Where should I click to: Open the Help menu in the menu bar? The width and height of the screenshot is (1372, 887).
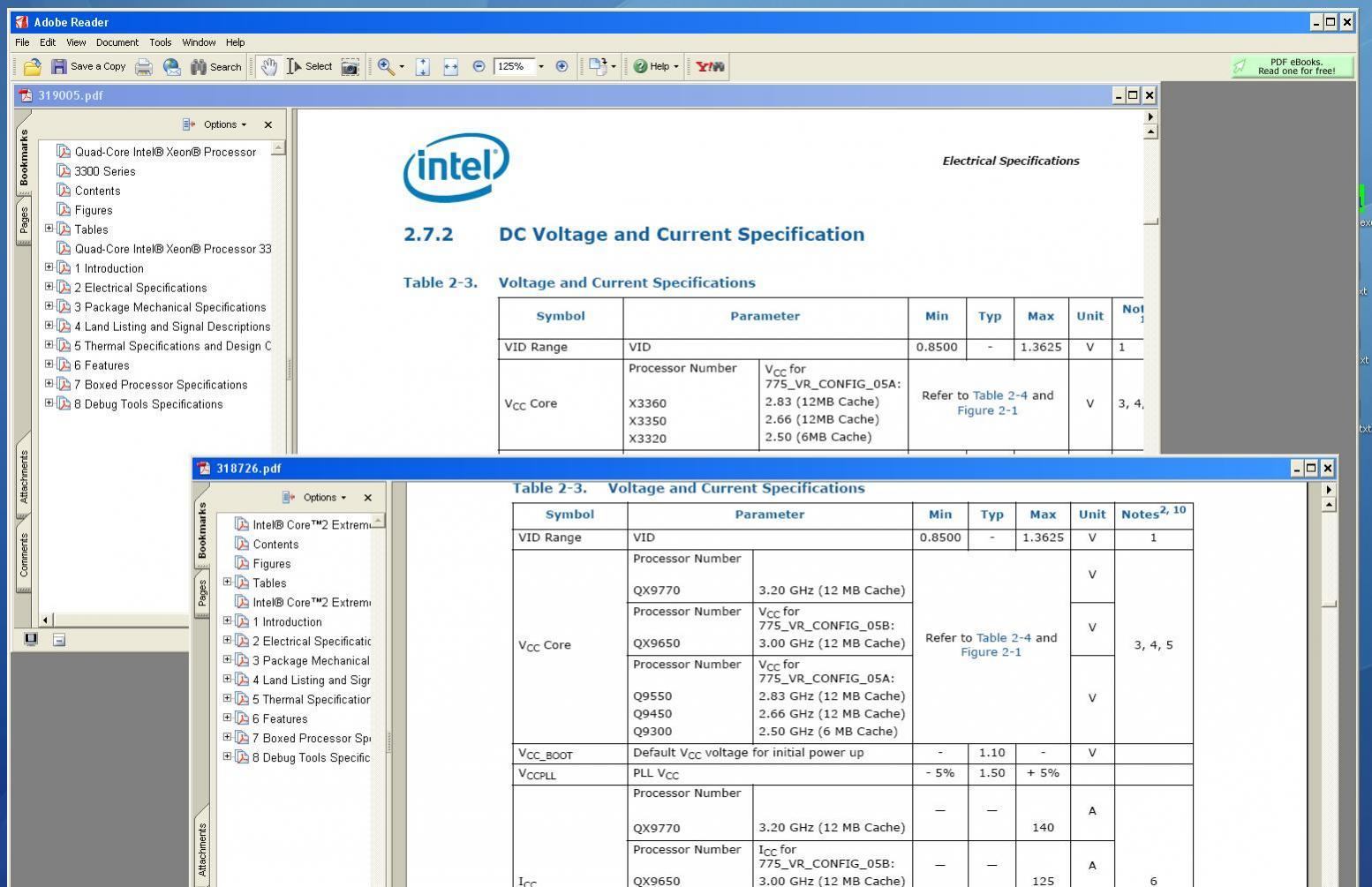(x=235, y=42)
